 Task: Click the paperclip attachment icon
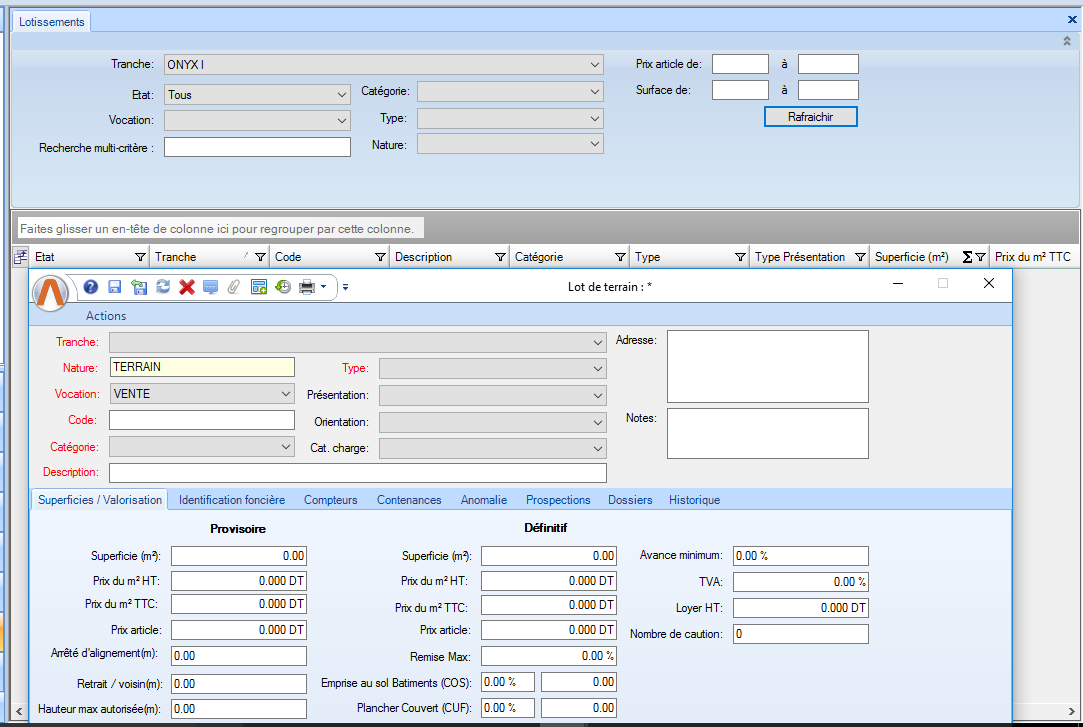coord(234,287)
